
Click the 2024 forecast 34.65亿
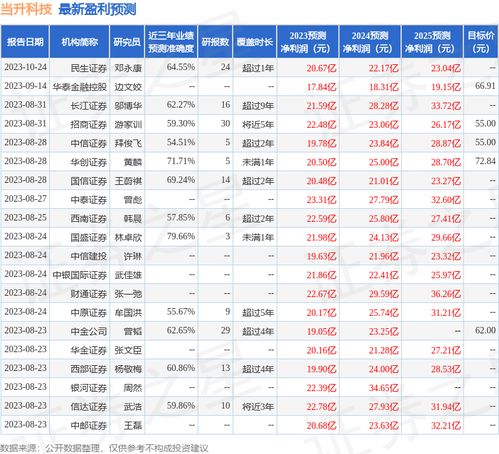pos(384,388)
